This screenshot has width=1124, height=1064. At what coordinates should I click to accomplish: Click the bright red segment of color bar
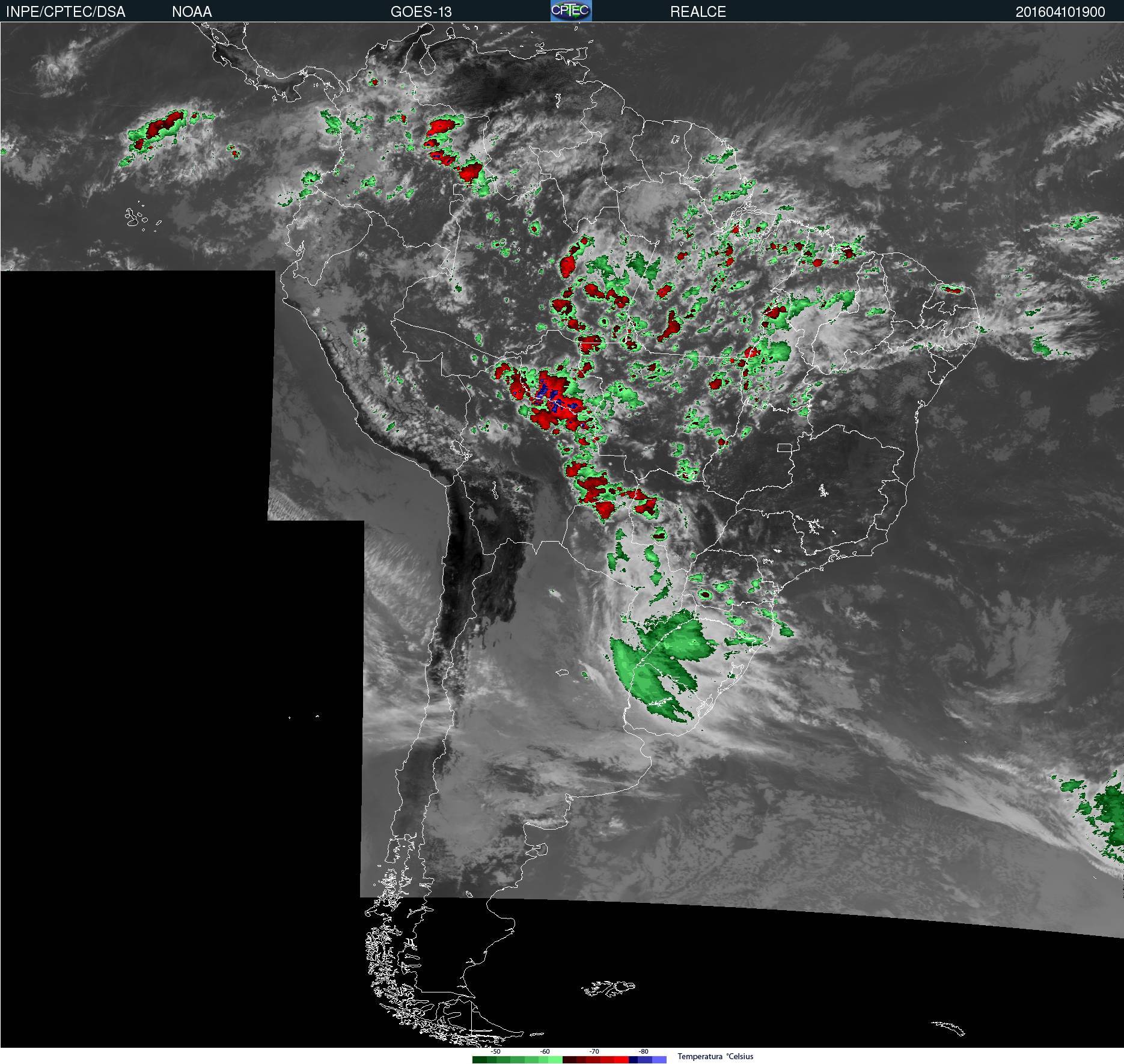point(622,1060)
